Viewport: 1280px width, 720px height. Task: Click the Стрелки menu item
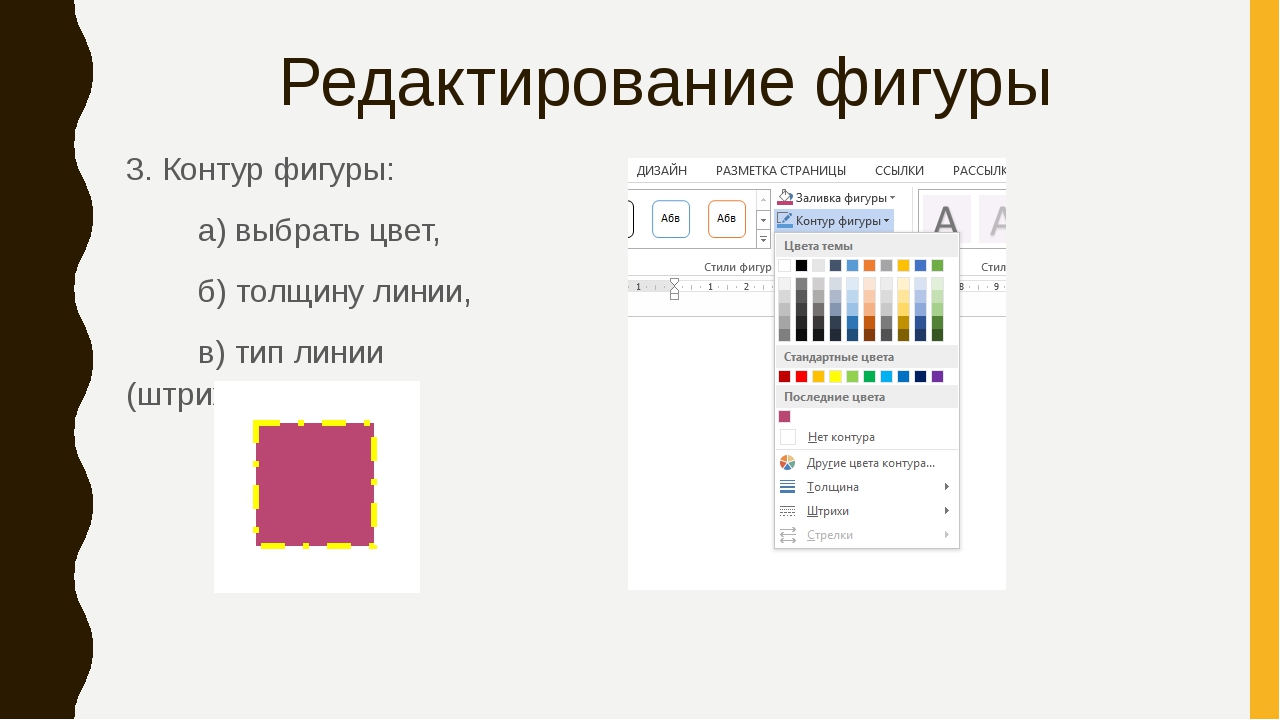(x=867, y=535)
